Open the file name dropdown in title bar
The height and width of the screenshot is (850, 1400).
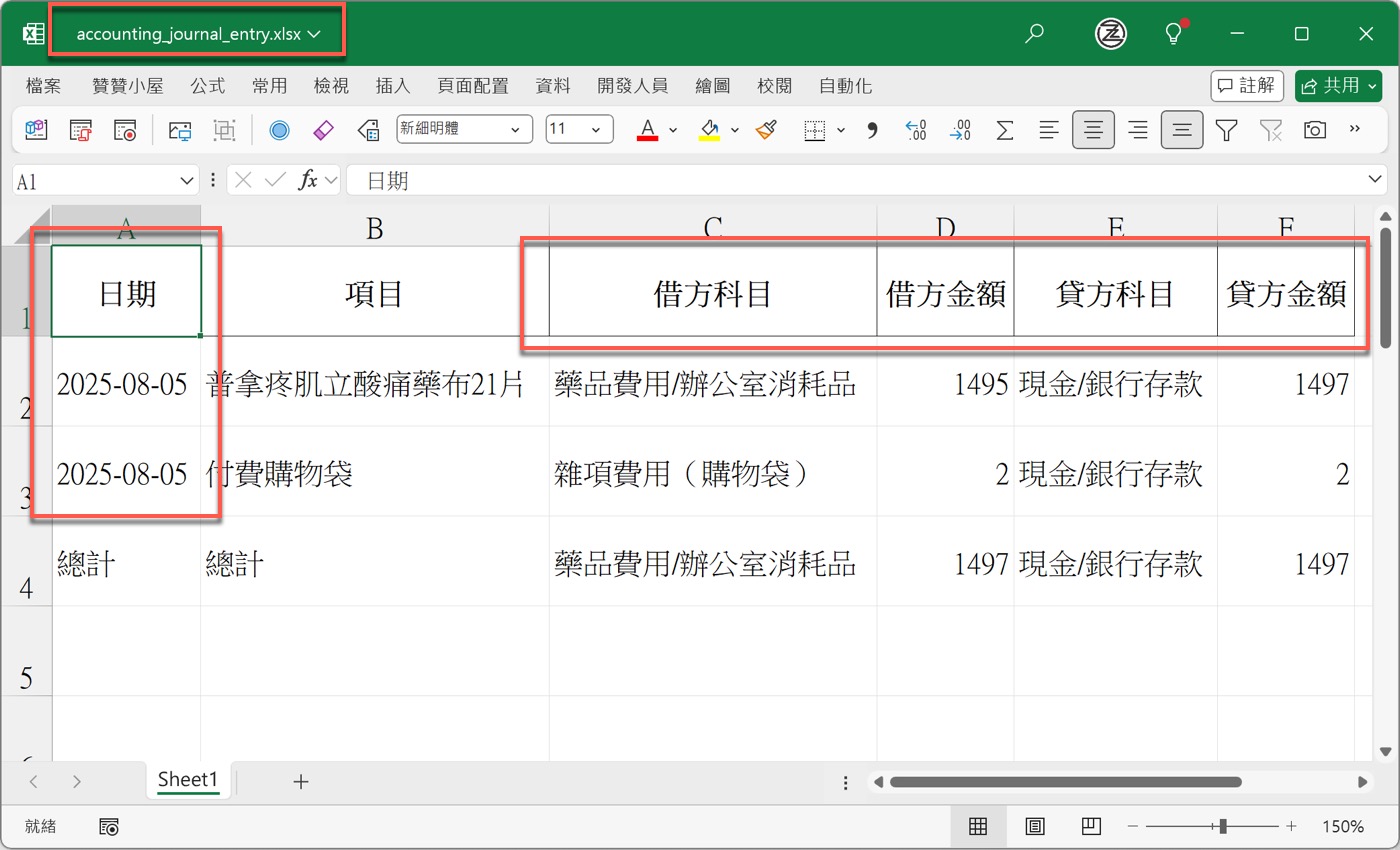point(315,34)
